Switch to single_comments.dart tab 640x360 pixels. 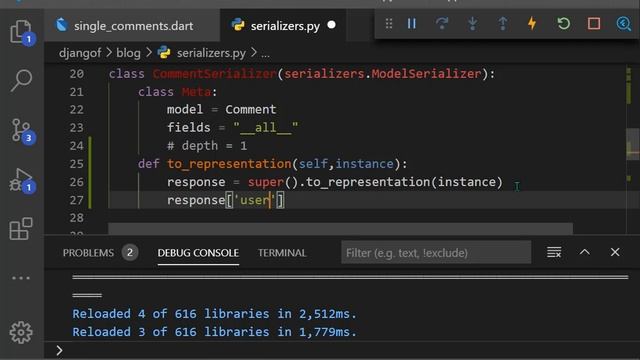pos(132,26)
